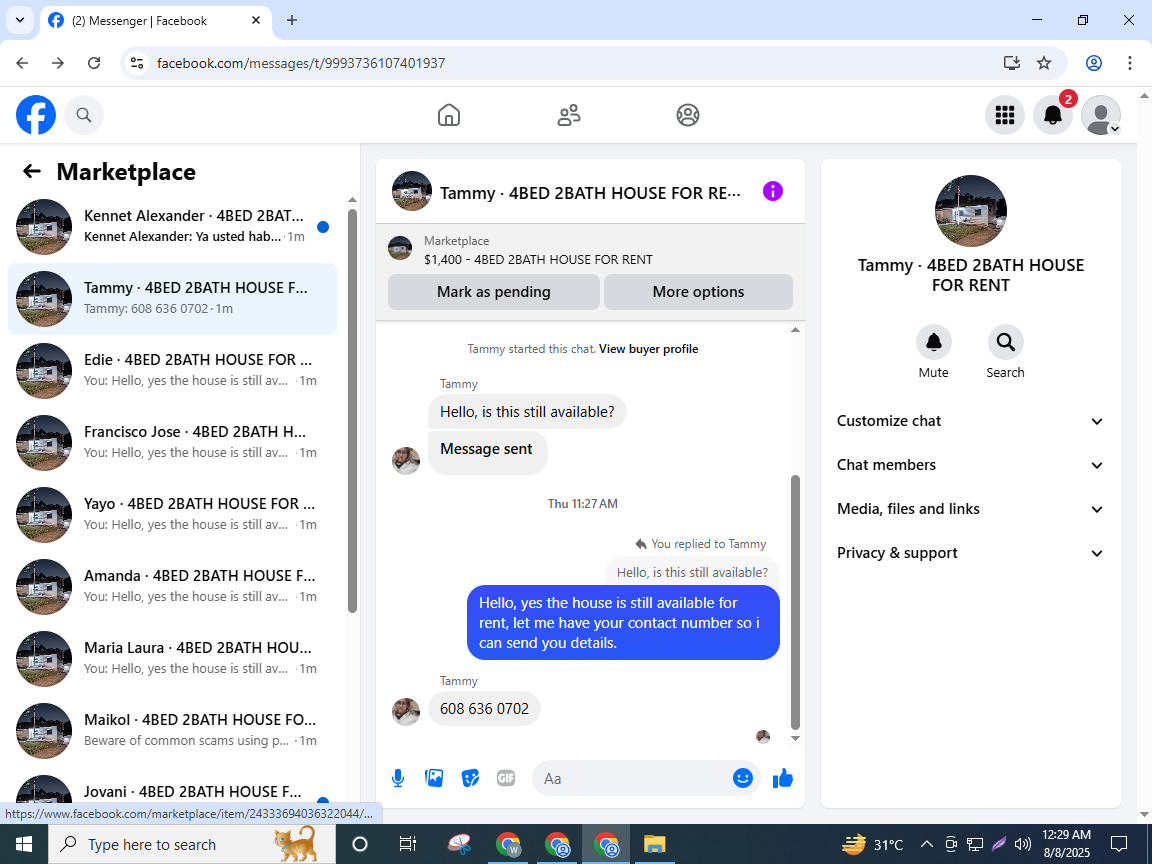Open the GIF picker icon
The width and height of the screenshot is (1152, 864).
[x=506, y=779]
